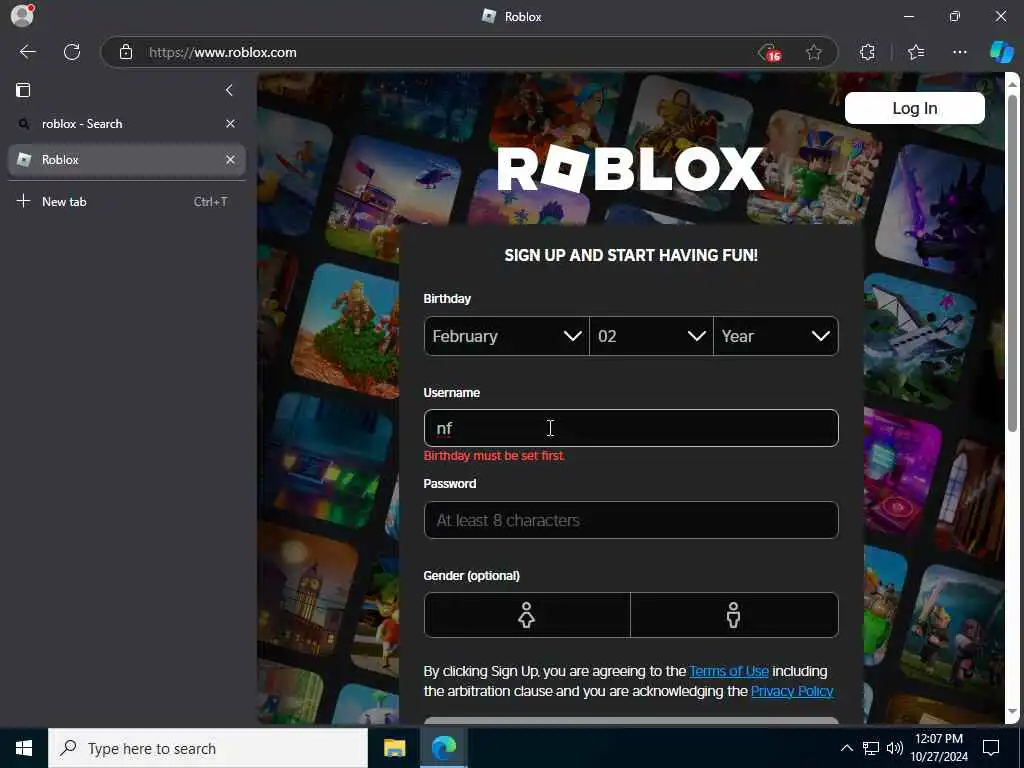
Task: Open the taskbar clock and date
Action: pyautogui.click(x=939, y=748)
